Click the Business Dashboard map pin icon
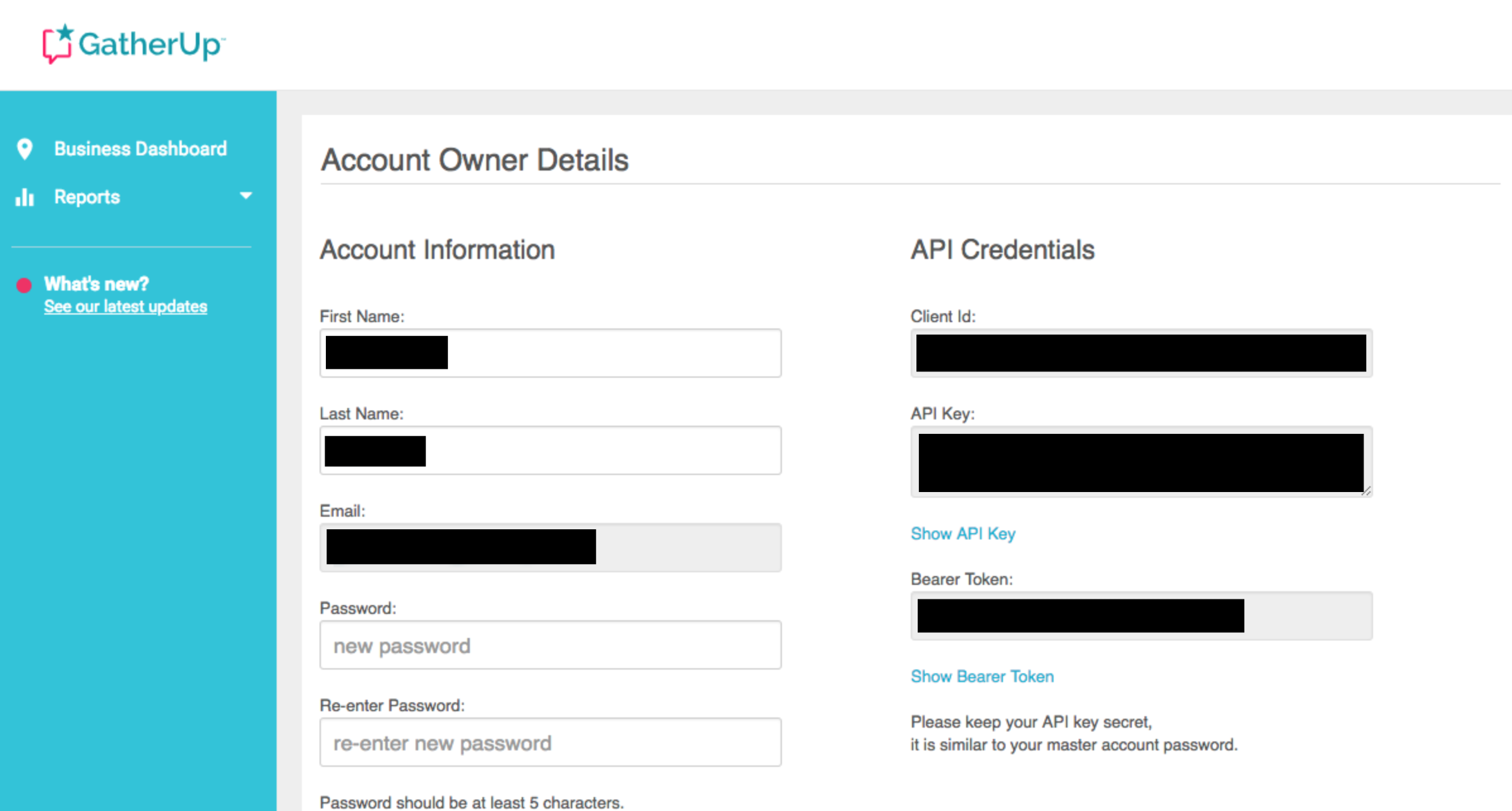 pos(25,149)
